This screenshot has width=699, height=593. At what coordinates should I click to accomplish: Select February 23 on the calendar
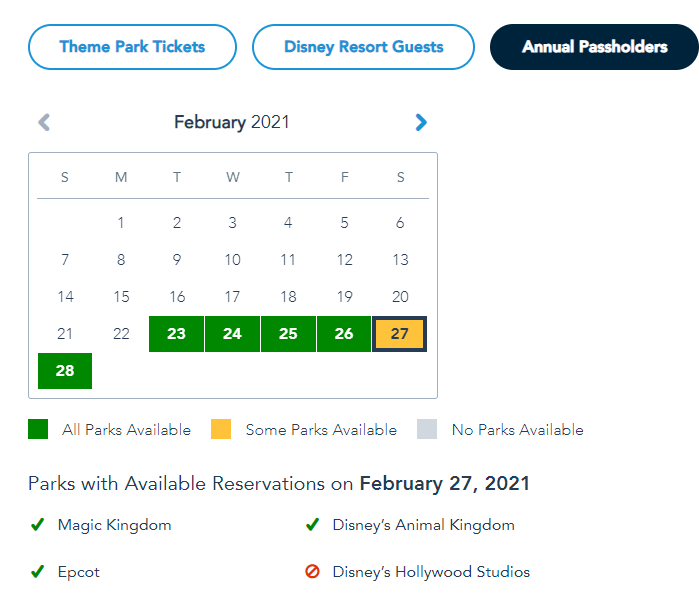tap(177, 334)
